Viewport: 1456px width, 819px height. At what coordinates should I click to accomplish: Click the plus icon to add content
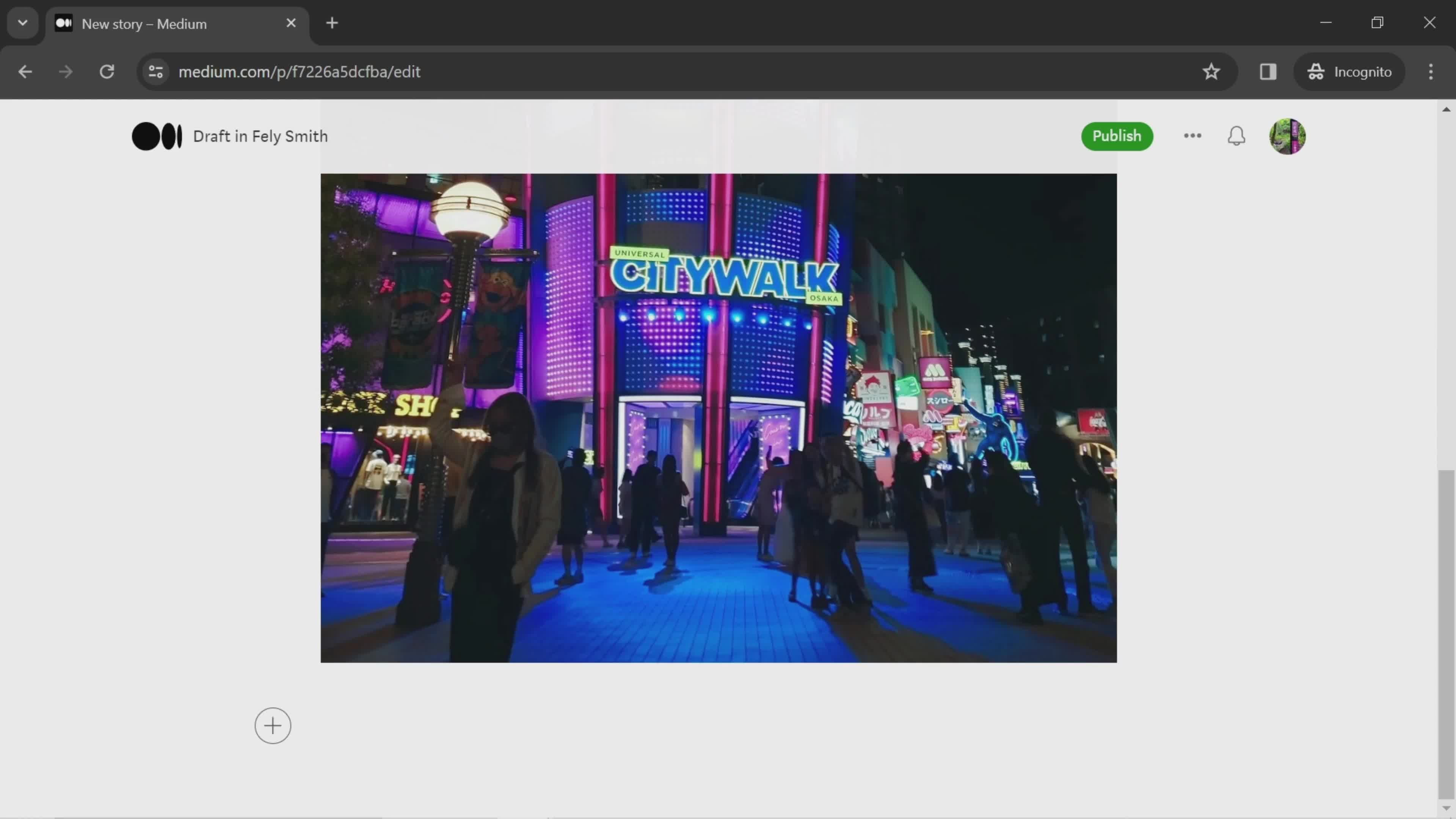point(273,725)
